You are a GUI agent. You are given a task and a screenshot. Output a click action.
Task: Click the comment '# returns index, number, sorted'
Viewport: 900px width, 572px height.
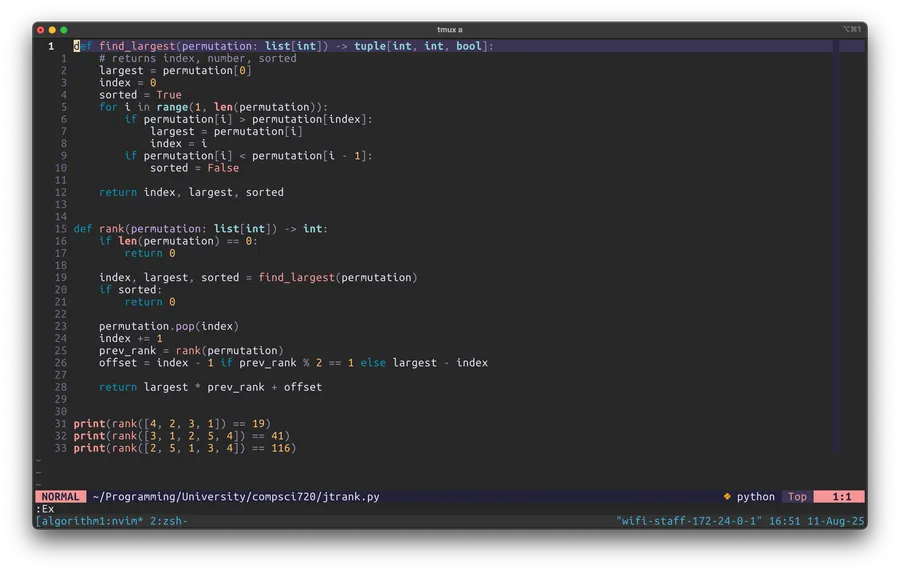197,59
